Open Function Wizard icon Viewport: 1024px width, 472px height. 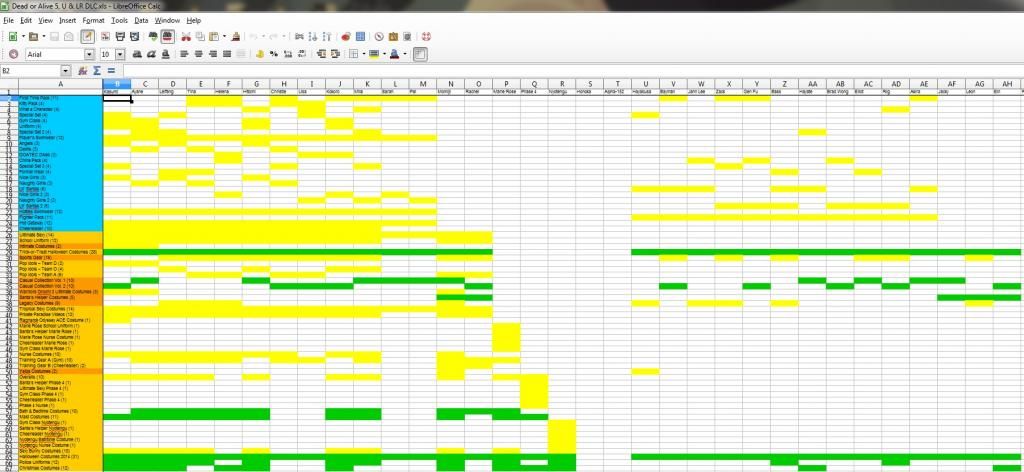[x=83, y=71]
